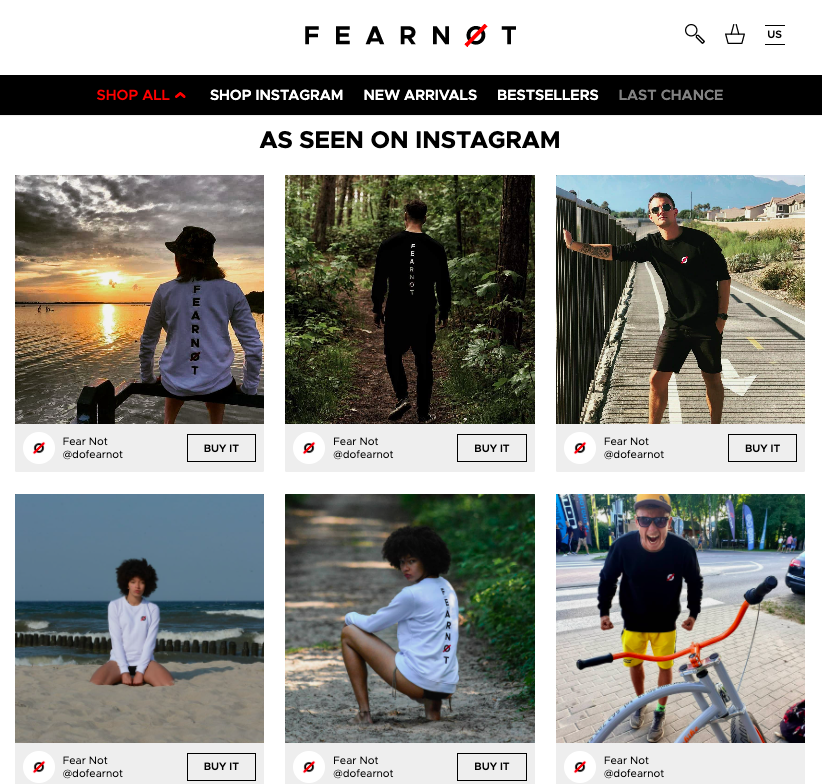Click BUY IT under the forest photo
822x784 pixels.
click(492, 448)
